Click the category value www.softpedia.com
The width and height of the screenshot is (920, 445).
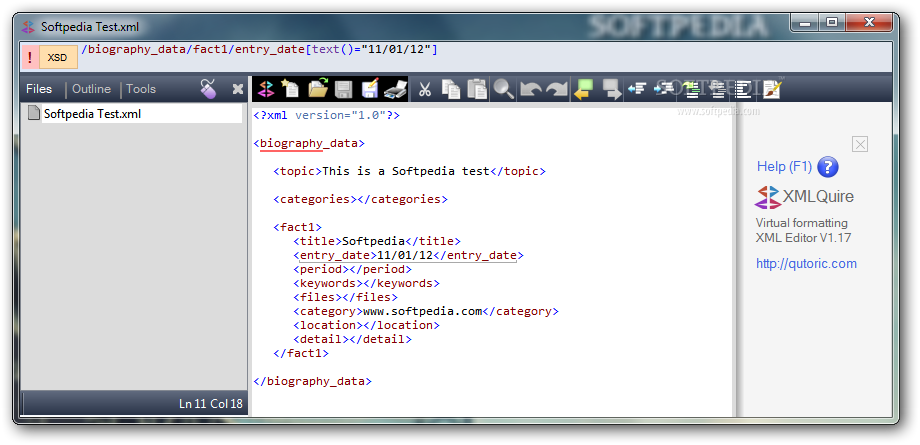point(422,312)
